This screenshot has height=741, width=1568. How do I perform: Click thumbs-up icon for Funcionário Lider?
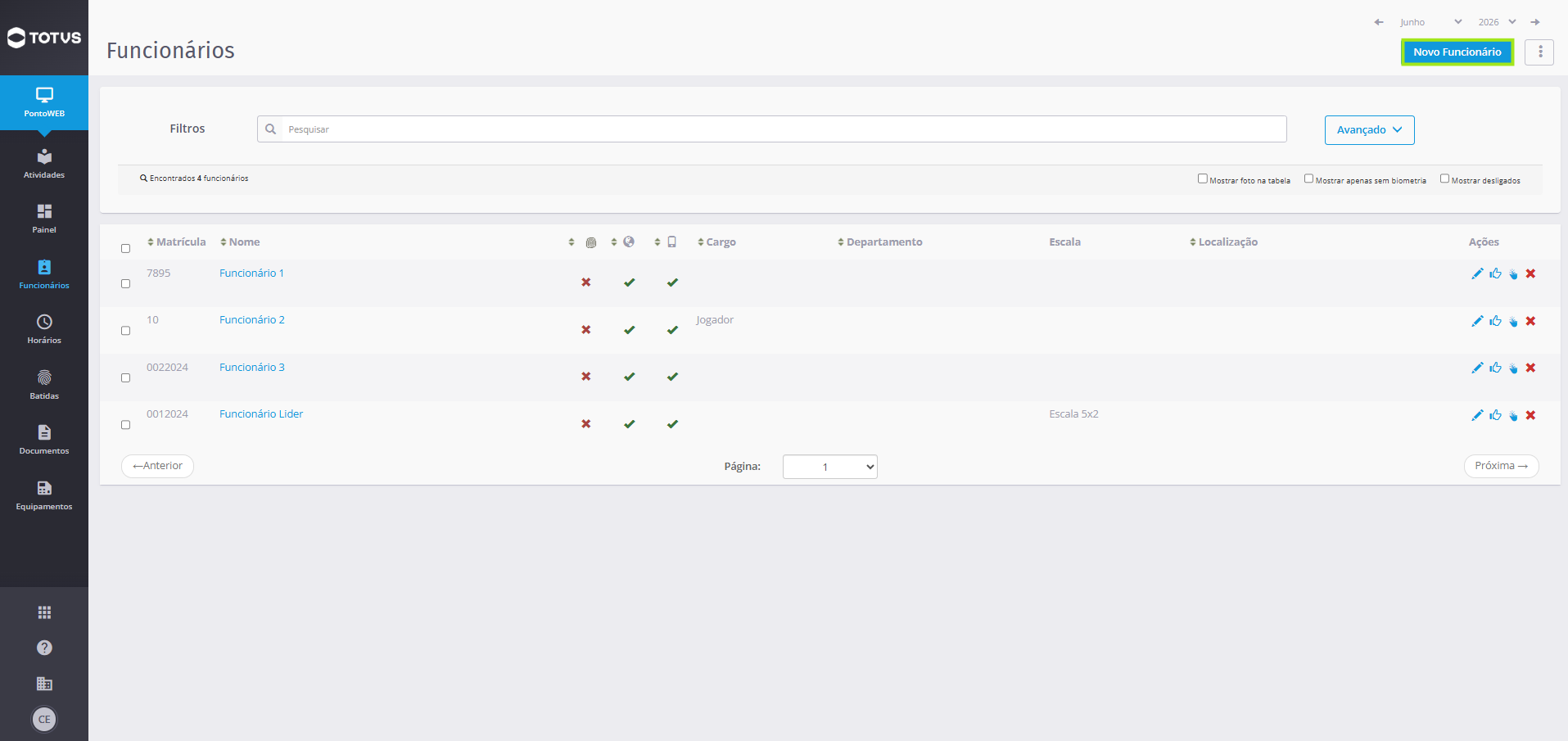point(1495,415)
